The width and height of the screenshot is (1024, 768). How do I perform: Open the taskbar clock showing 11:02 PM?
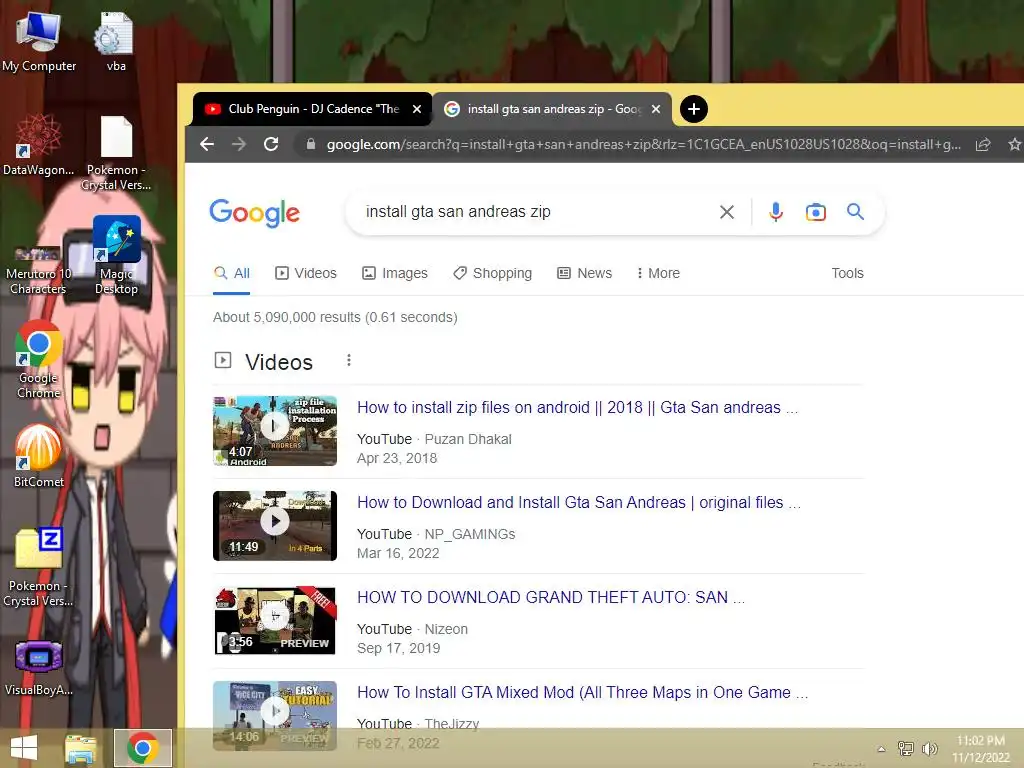(x=981, y=748)
